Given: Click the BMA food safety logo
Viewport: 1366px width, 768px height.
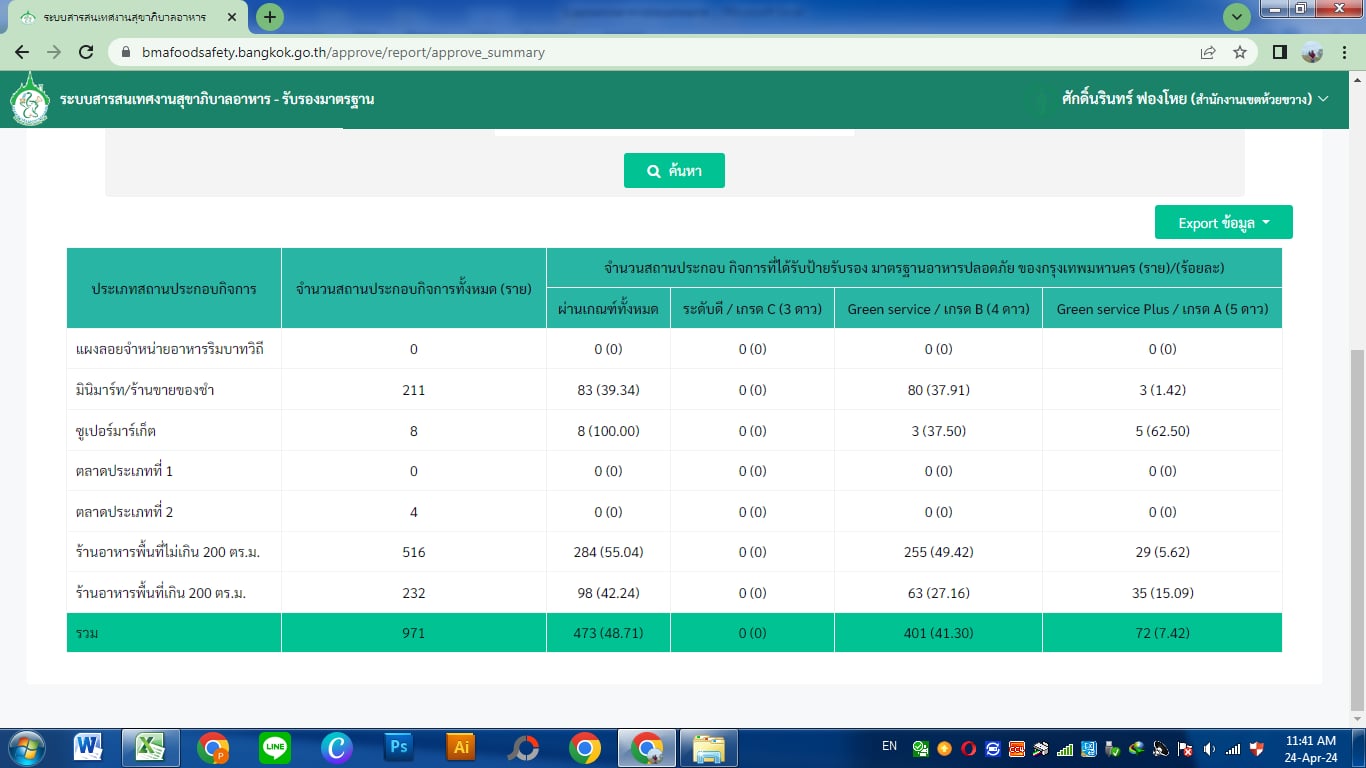Looking at the screenshot, I should pos(30,99).
